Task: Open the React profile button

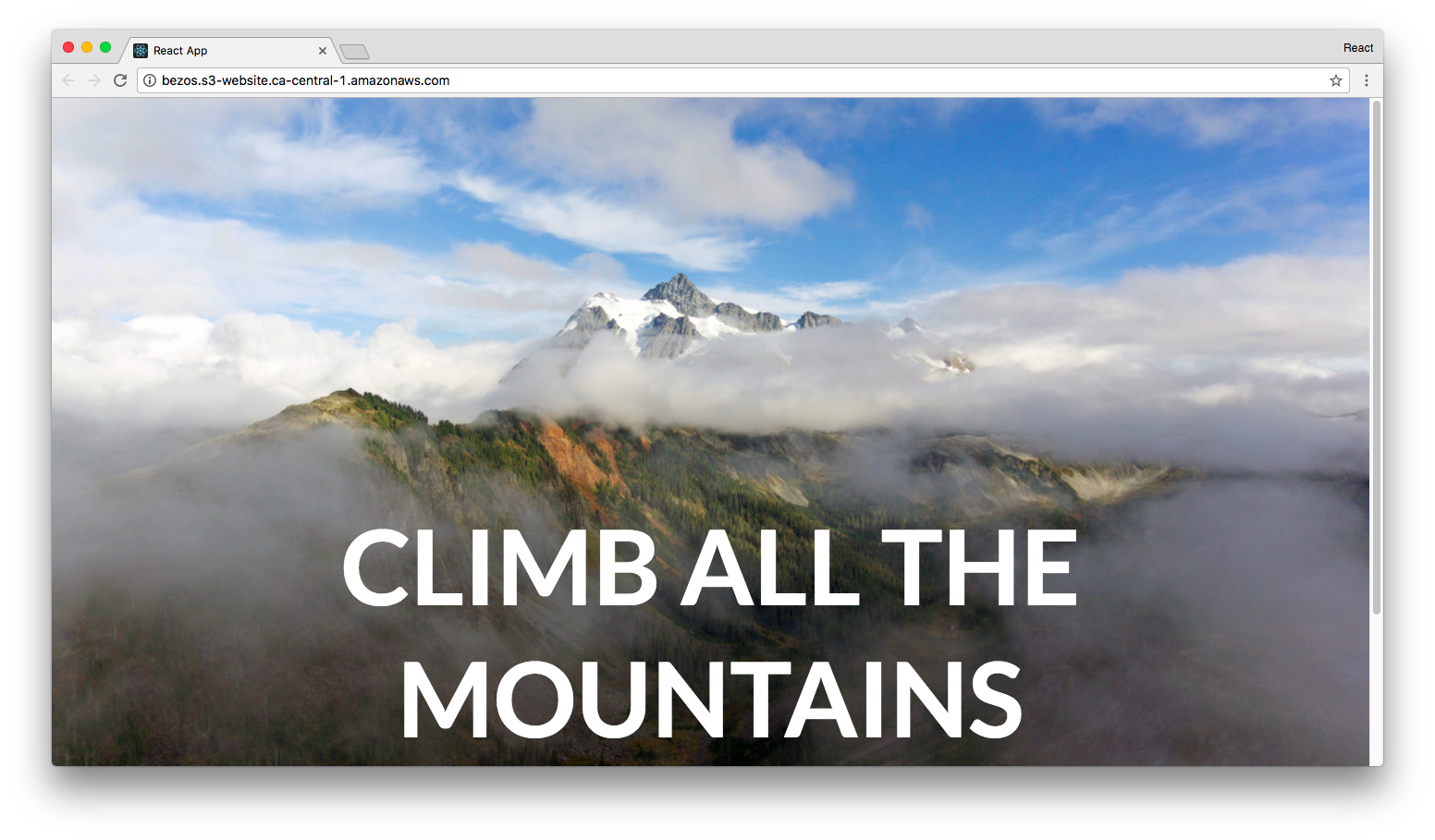Action: pos(1358,48)
